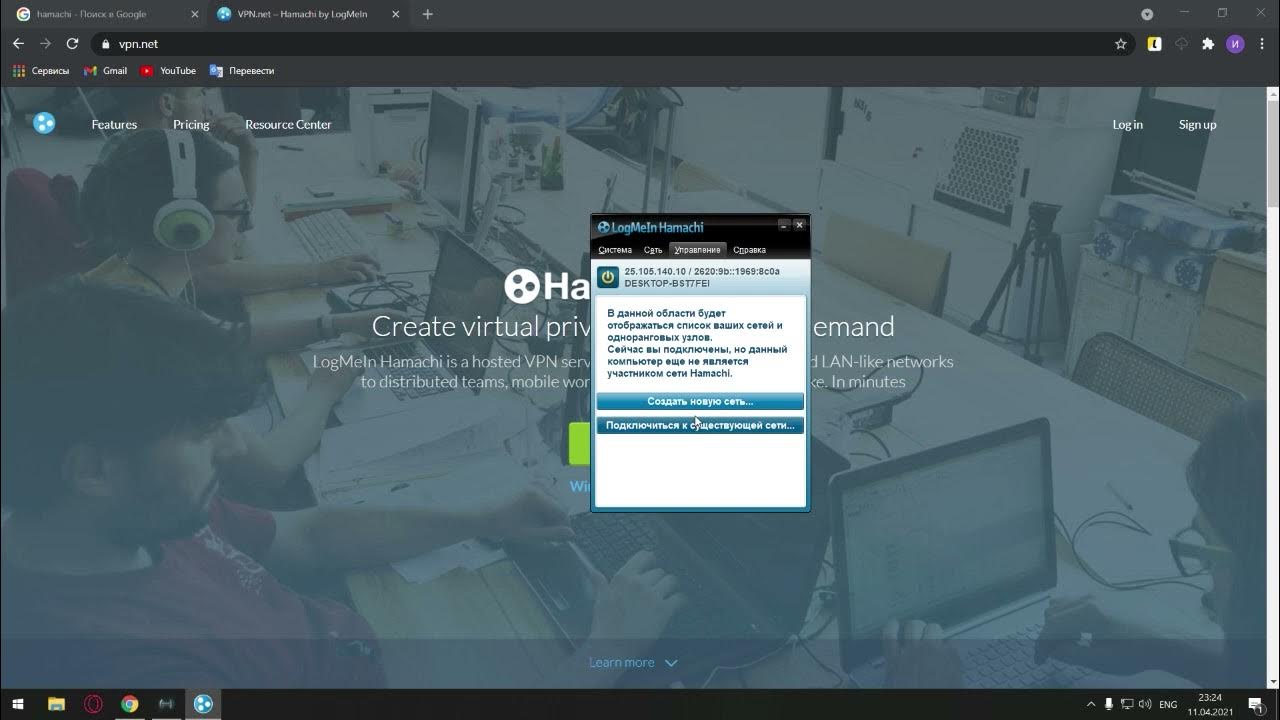Open the Перевести bookmark
The height and width of the screenshot is (720, 1280).
242,71
